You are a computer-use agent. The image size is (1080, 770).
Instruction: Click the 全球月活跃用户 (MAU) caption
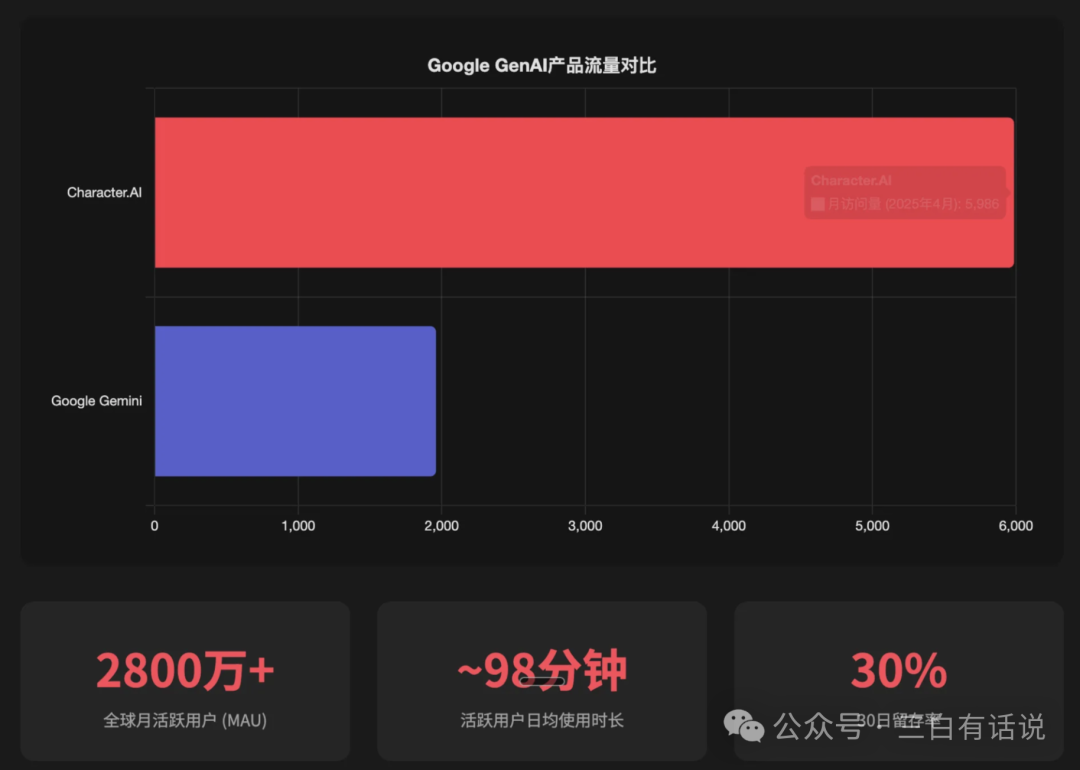pyautogui.click(x=185, y=720)
